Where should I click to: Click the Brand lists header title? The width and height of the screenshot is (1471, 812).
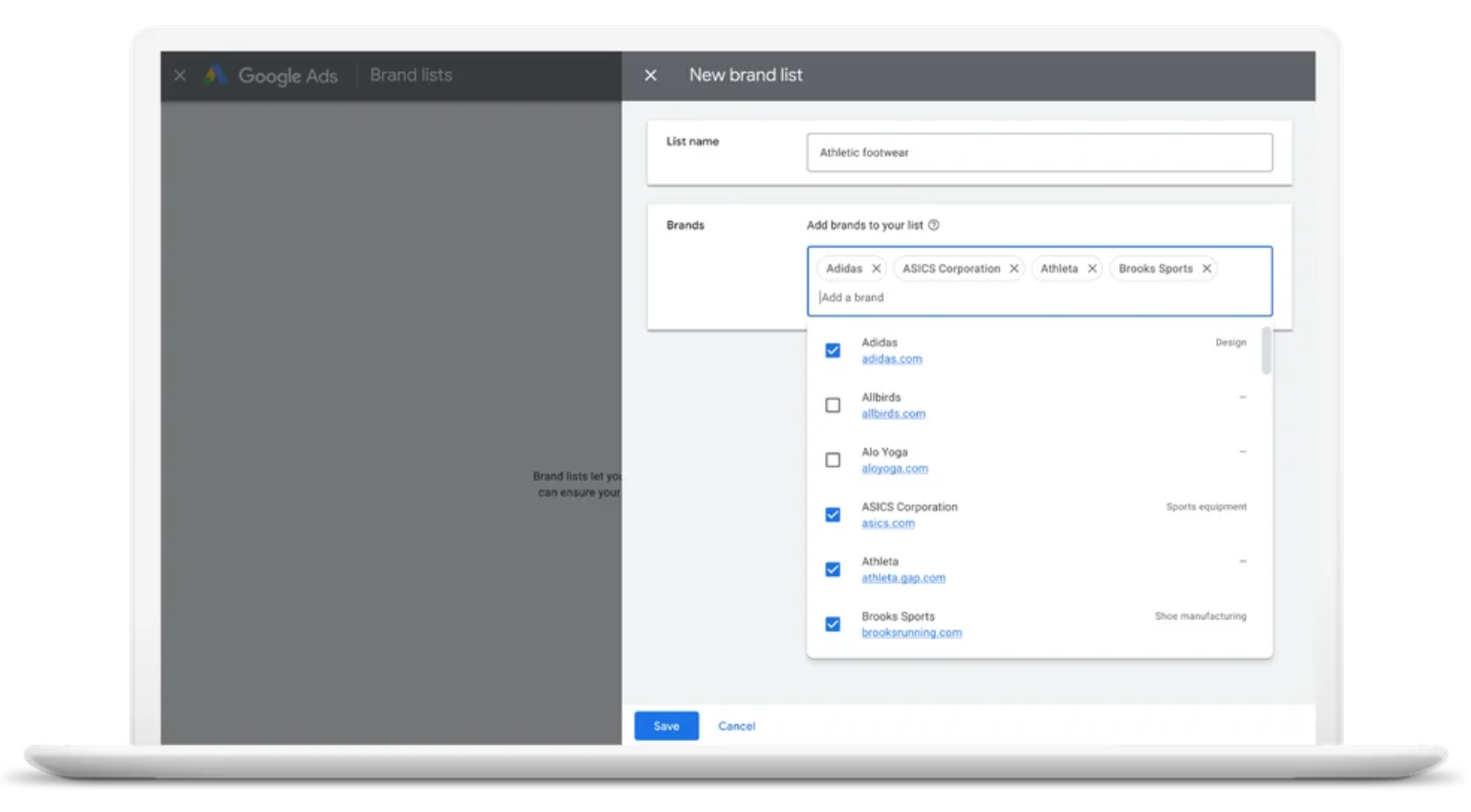pyautogui.click(x=411, y=76)
